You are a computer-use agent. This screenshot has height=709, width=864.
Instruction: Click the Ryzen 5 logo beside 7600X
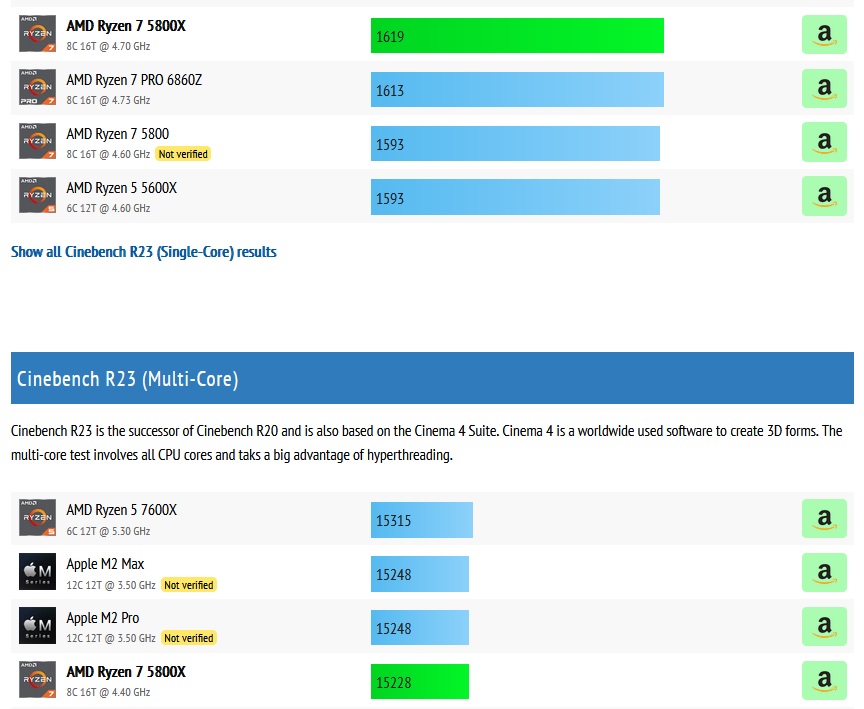click(x=37, y=517)
